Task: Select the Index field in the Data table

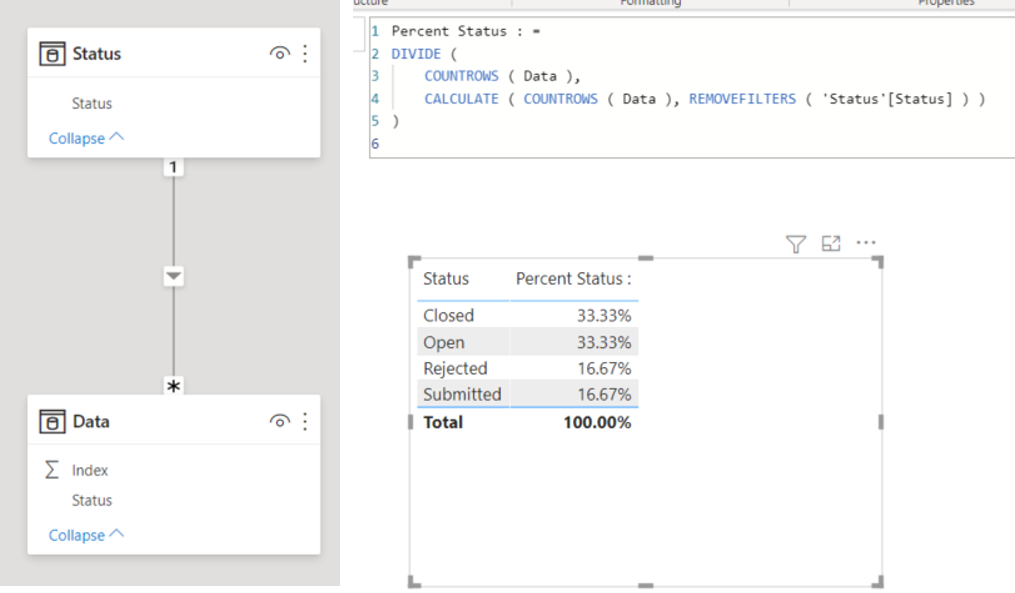Action: [89, 470]
